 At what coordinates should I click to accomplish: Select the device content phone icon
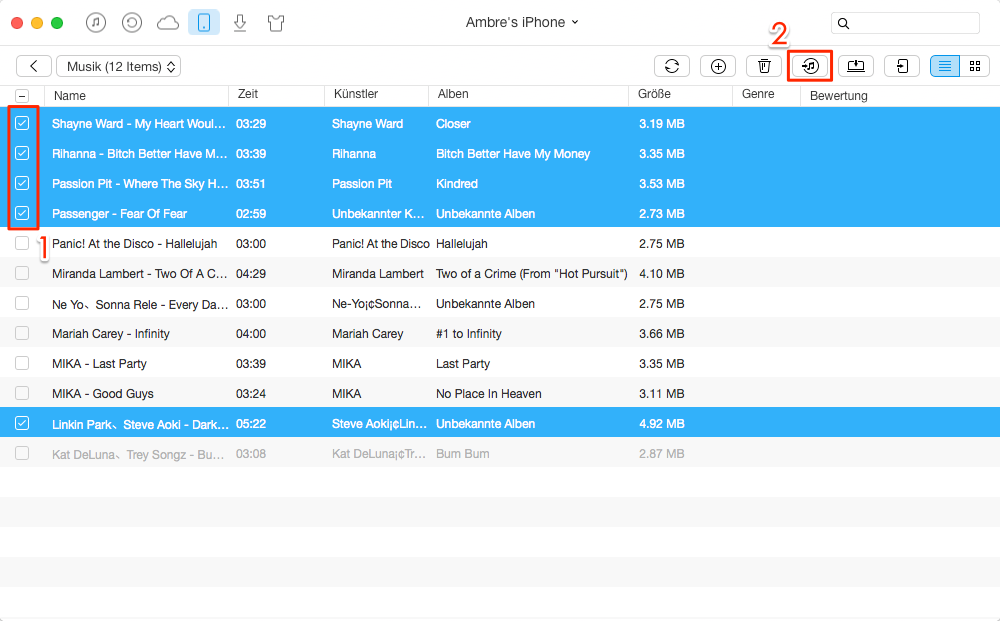(204, 23)
